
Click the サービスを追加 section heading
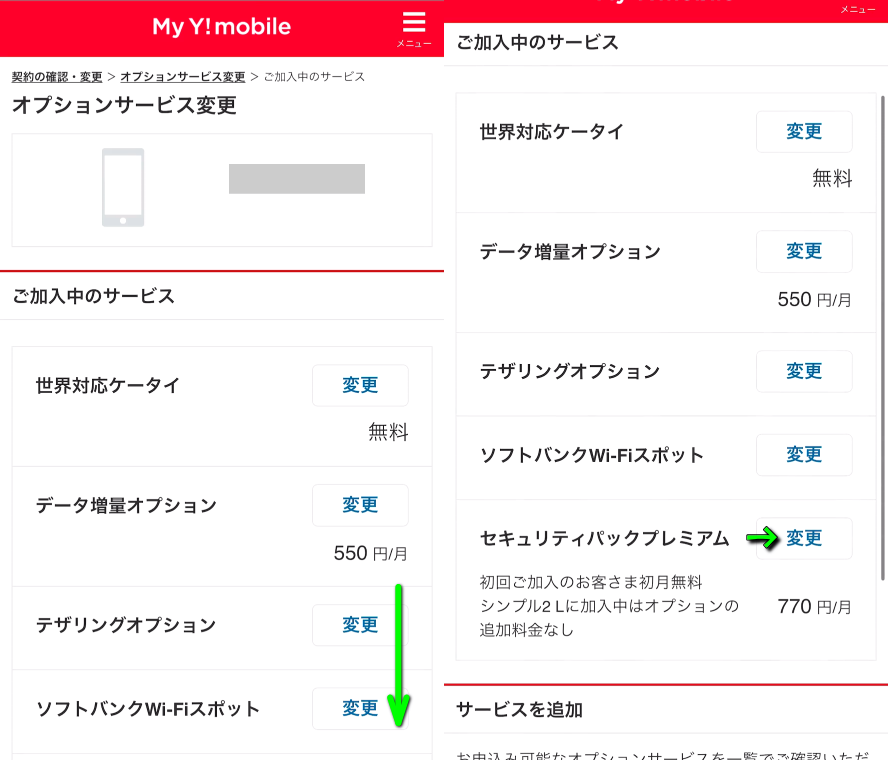(x=519, y=710)
